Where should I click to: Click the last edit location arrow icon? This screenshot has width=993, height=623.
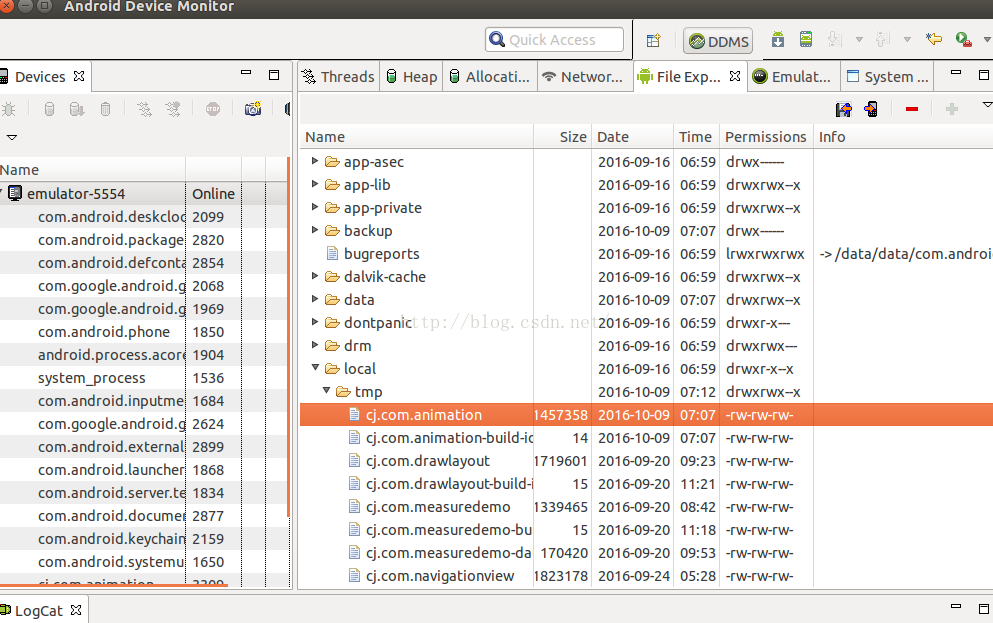click(x=934, y=40)
